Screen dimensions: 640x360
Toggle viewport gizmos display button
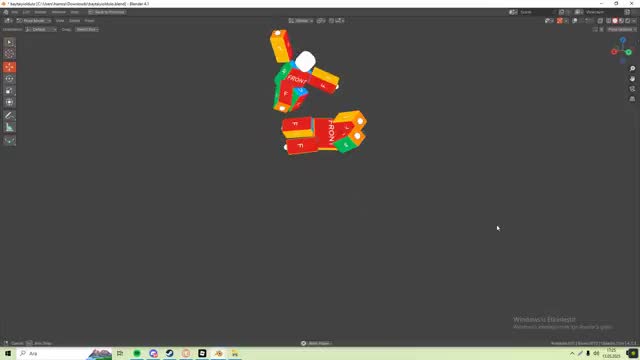point(560,20)
